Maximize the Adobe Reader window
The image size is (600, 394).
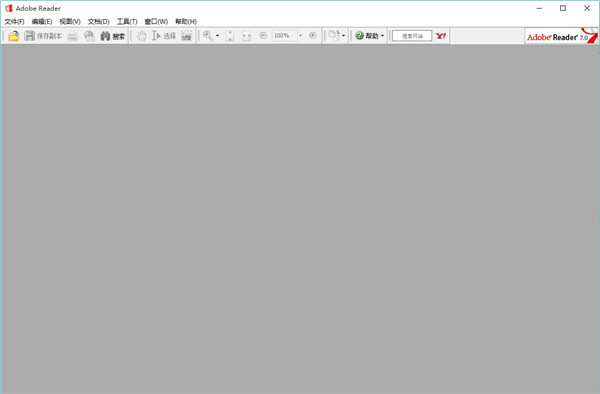coord(563,8)
